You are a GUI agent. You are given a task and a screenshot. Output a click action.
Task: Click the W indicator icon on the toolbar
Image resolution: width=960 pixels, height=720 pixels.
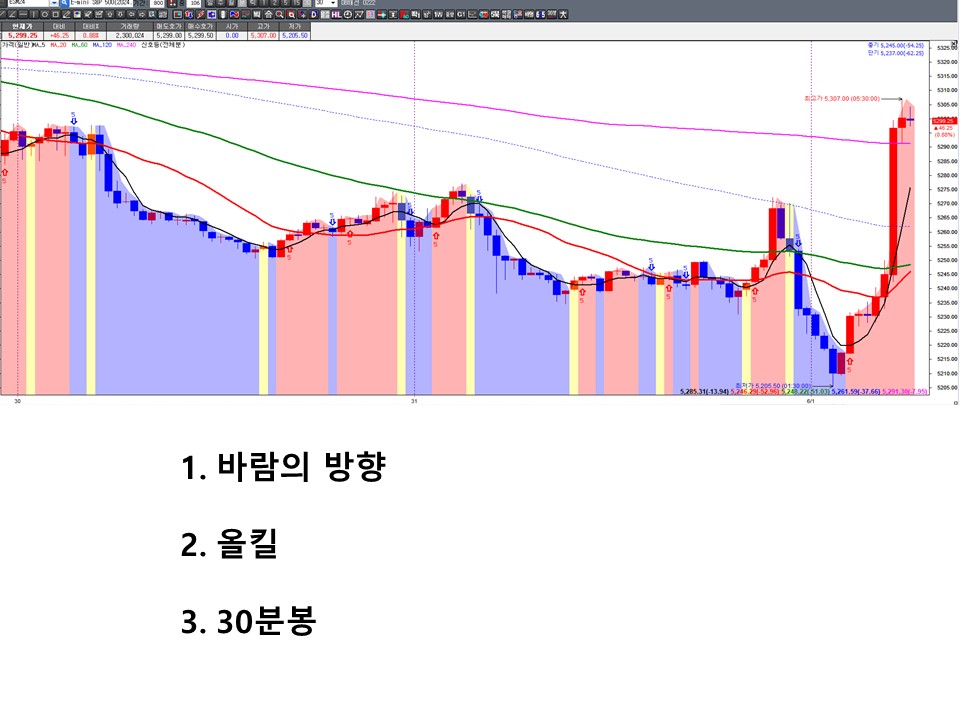(x=436, y=17)
